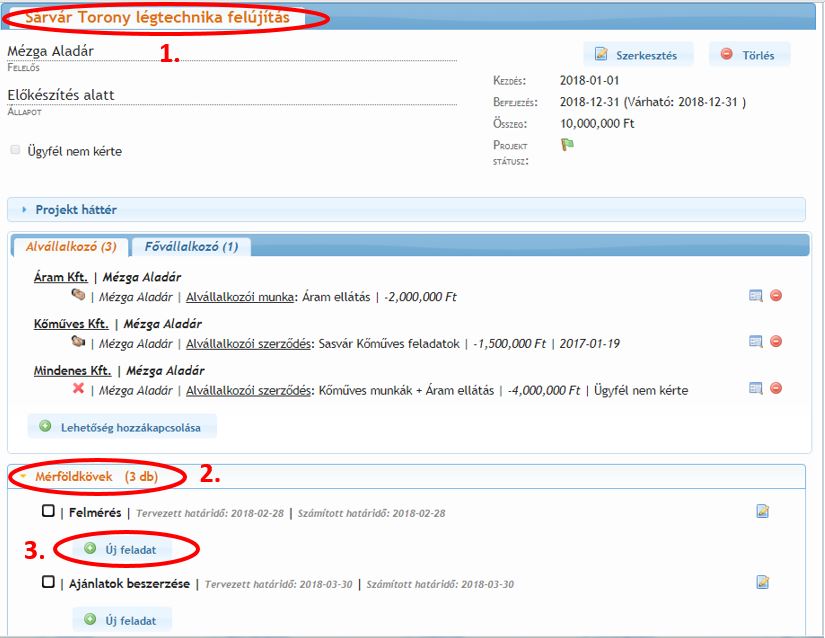Open details icon in Áram Kft. row
The width and height of the screenshot is (825, 638).
756,296
